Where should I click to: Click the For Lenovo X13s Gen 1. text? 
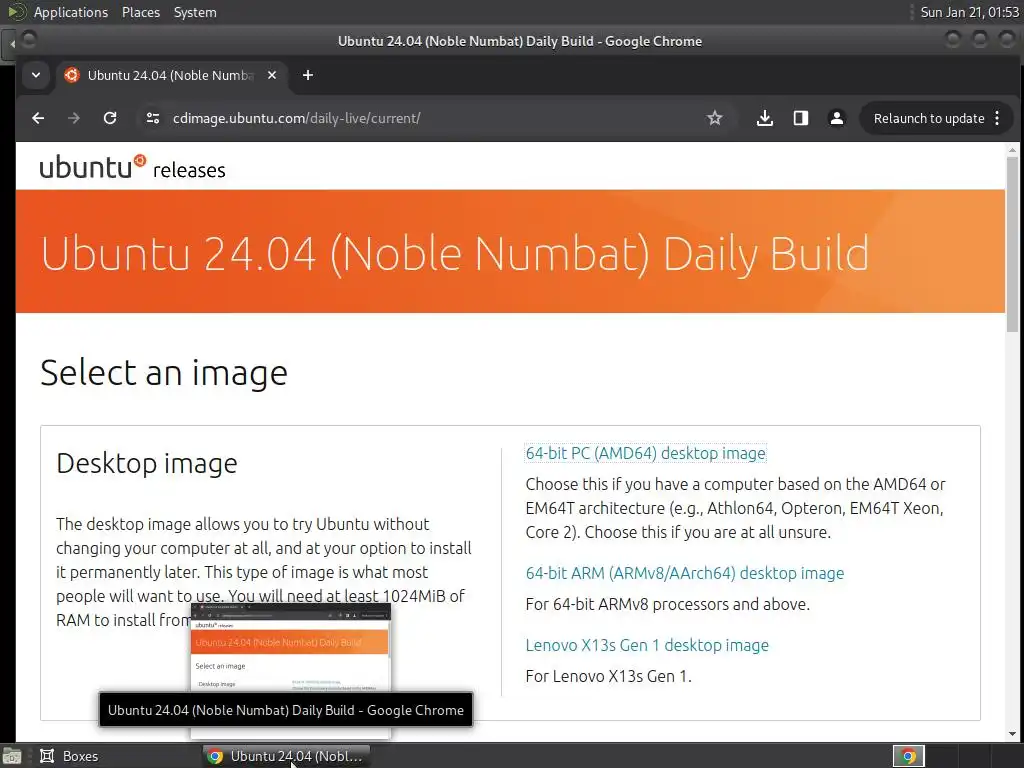pos(608,676)
